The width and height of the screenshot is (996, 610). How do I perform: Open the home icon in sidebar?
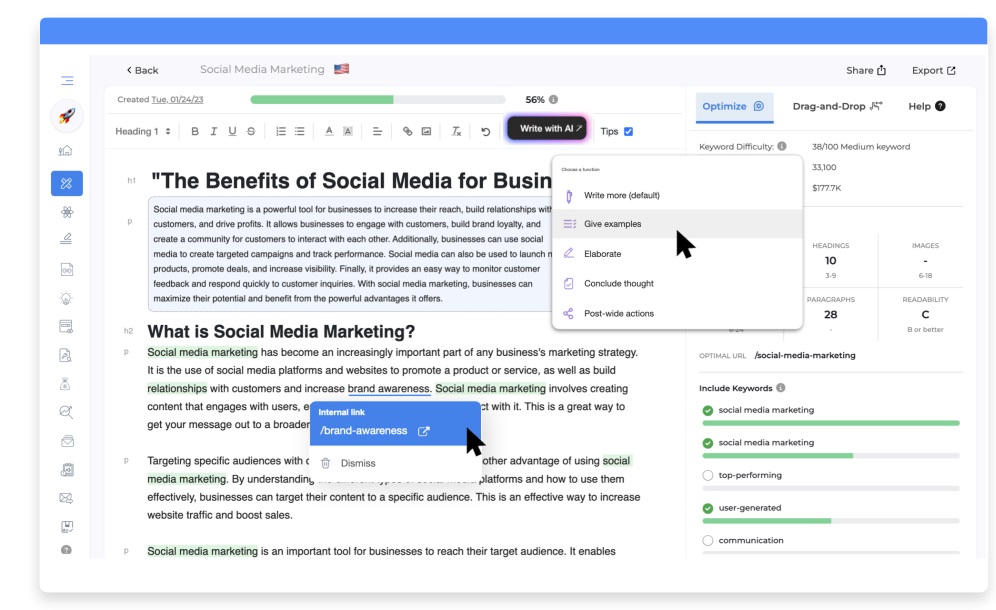[x=66, y=151]
